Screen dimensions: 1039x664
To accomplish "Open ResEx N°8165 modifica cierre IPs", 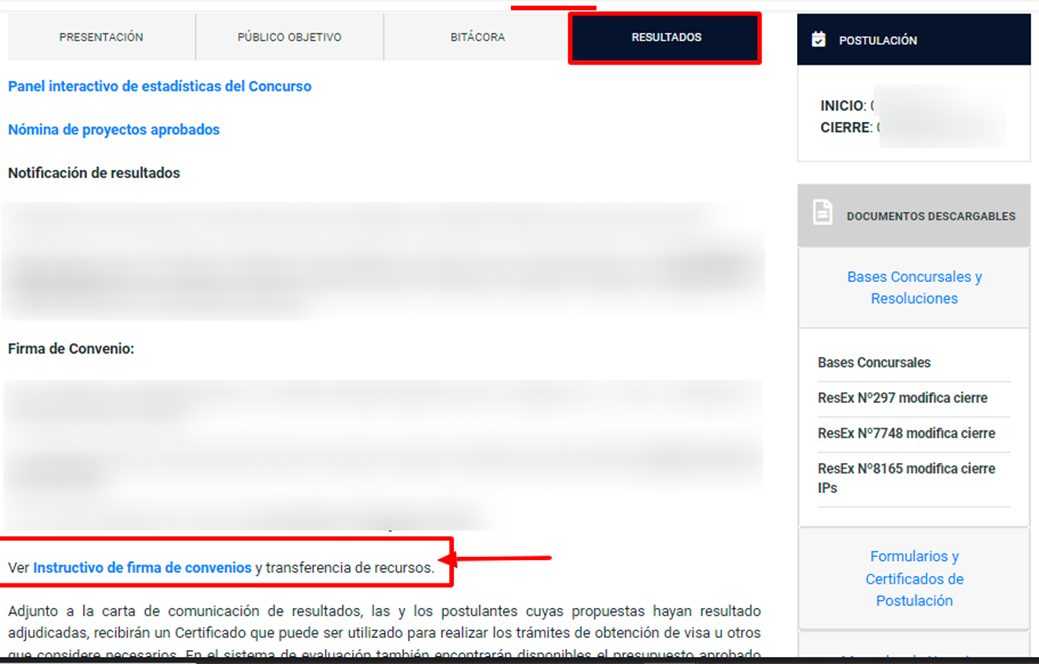I will click(906, 478).
